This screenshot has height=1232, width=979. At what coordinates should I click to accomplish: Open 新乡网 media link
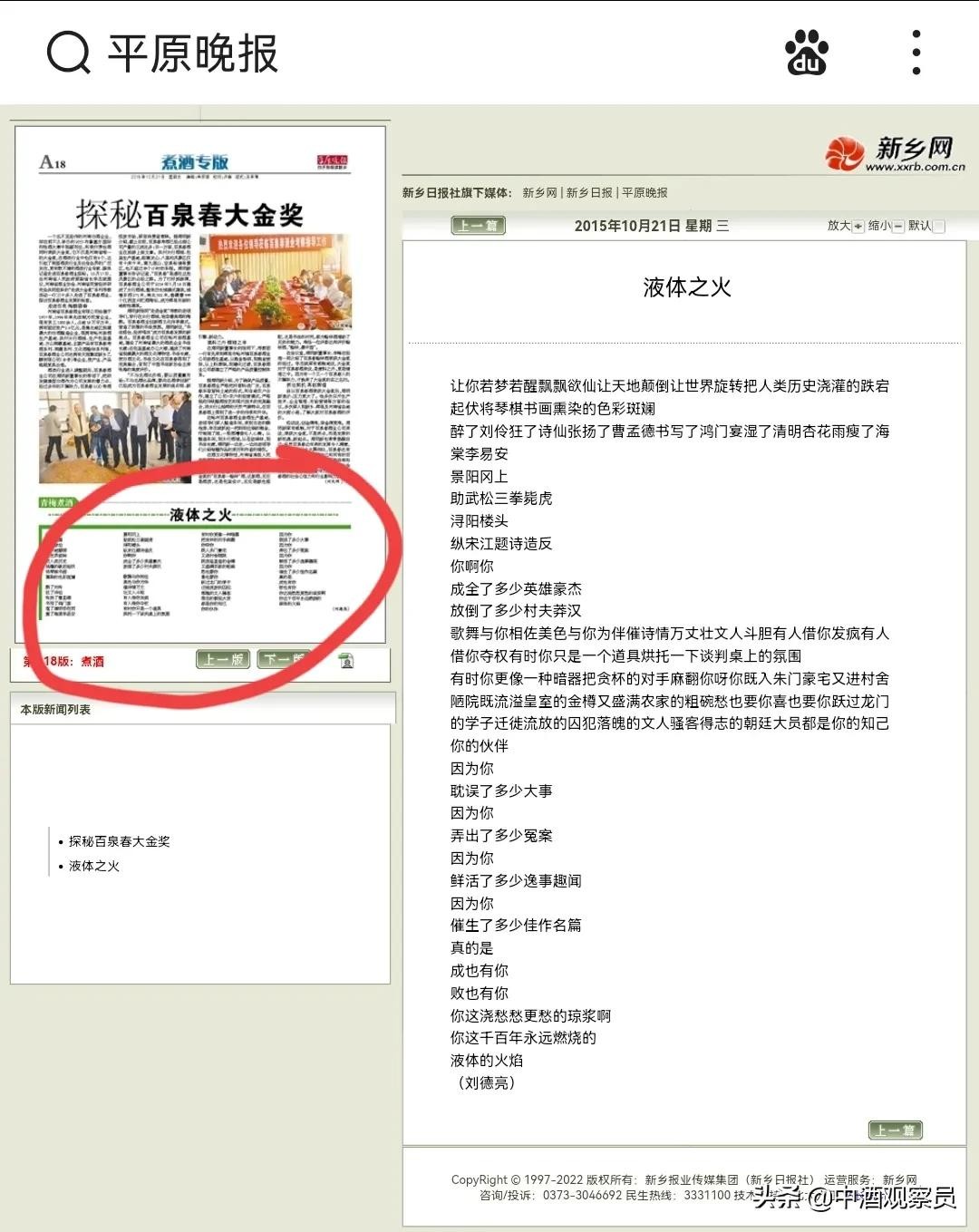coord(539,193)
